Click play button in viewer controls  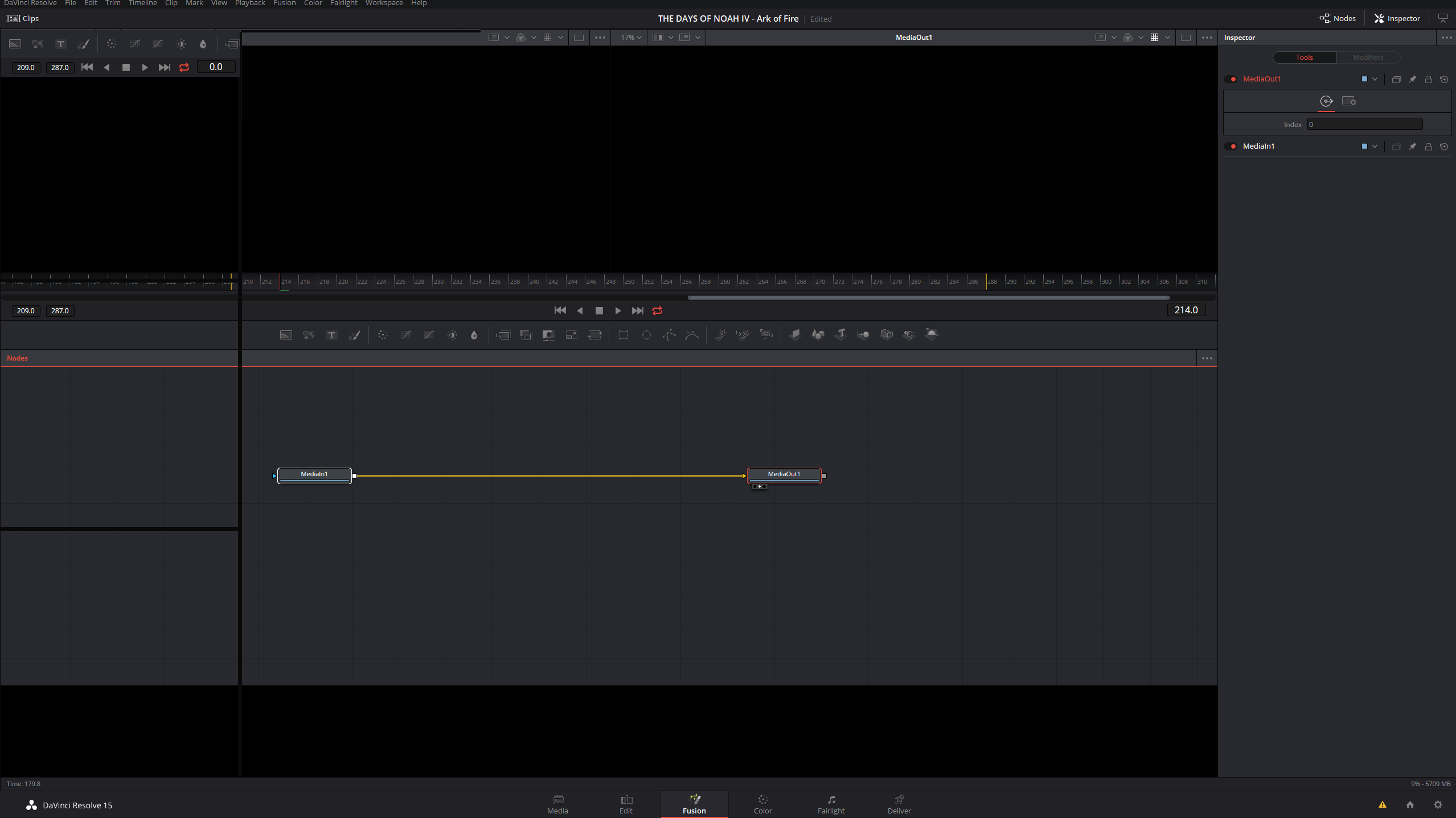pyautogui.click(x=618, y=310)
